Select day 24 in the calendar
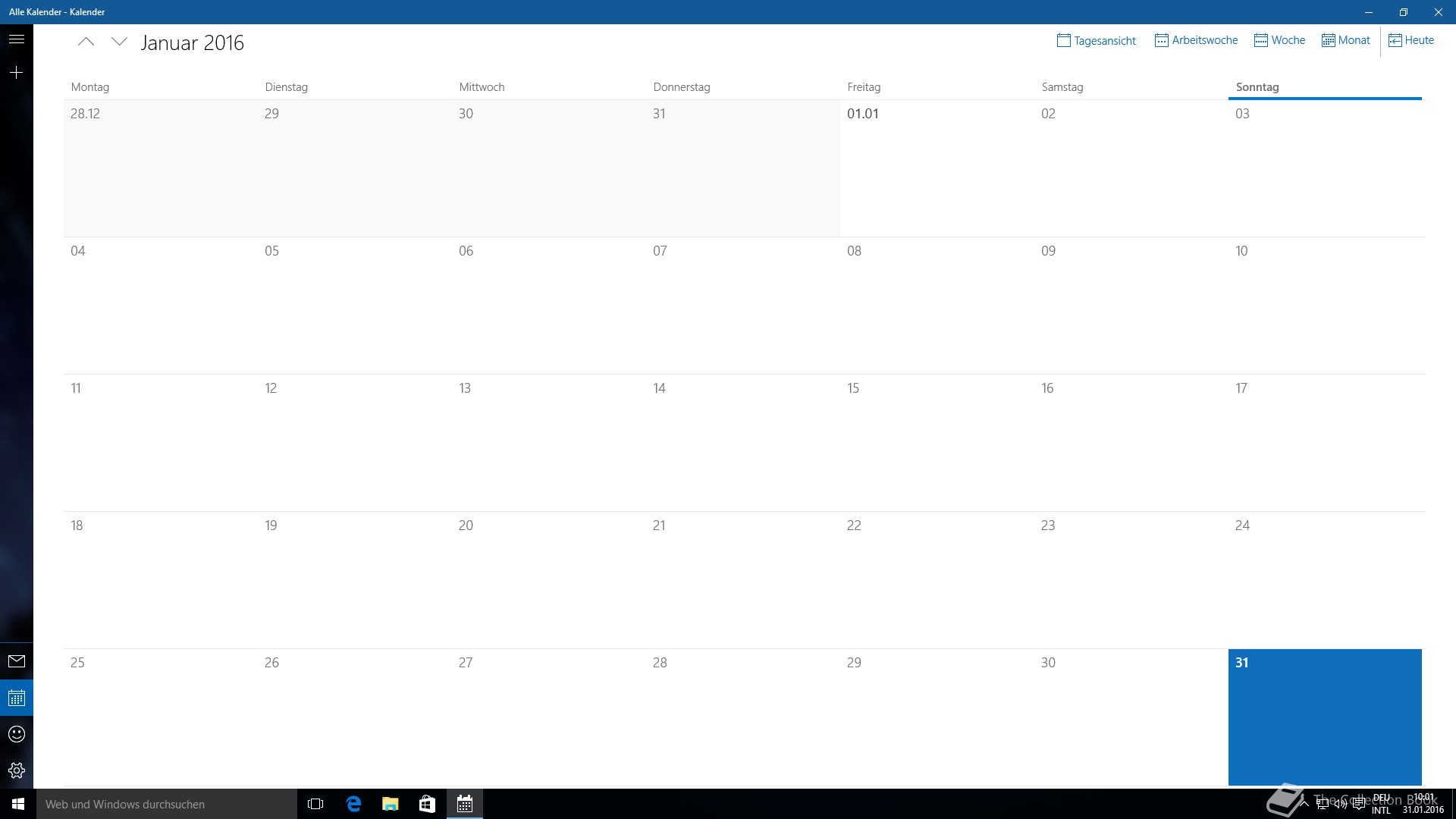This screenshot has width=1456, height=819. pos(1326,580)
